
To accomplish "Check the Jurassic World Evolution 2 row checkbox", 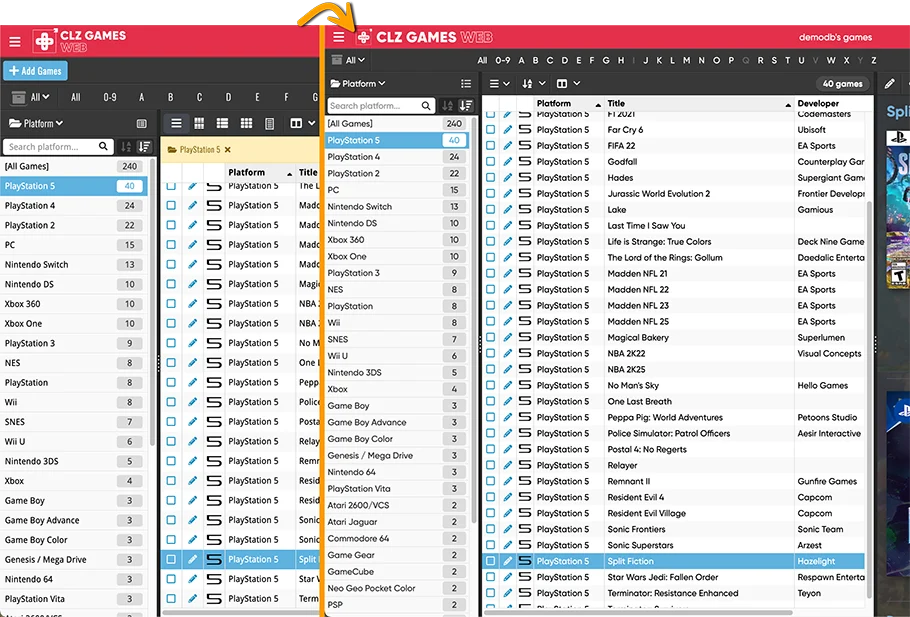I will (490, 193).
